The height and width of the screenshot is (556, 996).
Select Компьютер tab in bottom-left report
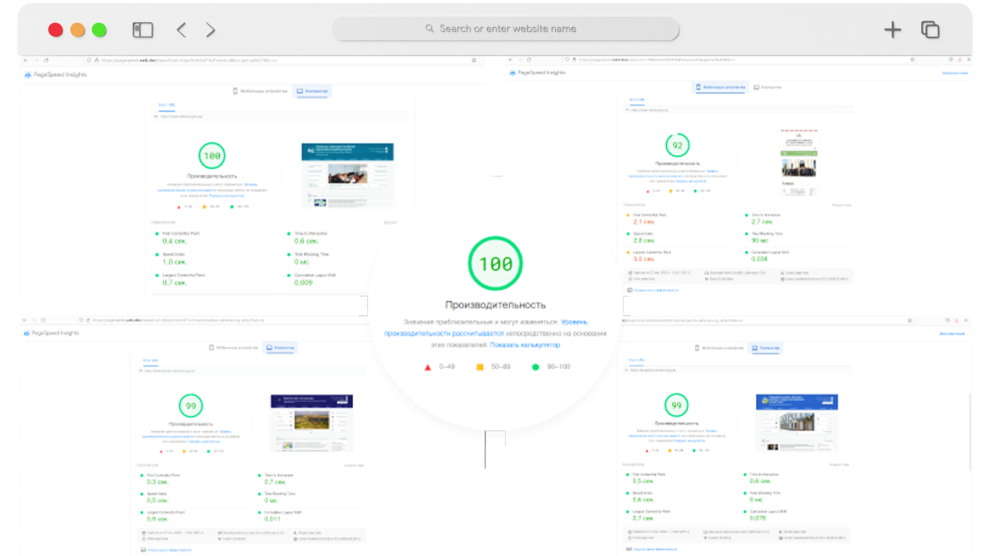coord(281,348)
